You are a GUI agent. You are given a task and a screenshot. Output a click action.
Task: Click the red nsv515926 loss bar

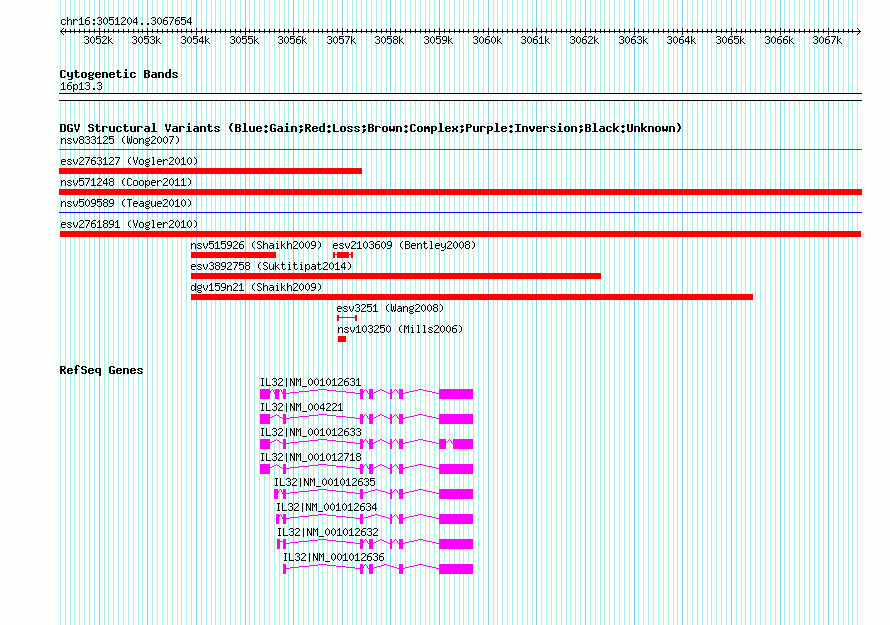coord(233,255)
